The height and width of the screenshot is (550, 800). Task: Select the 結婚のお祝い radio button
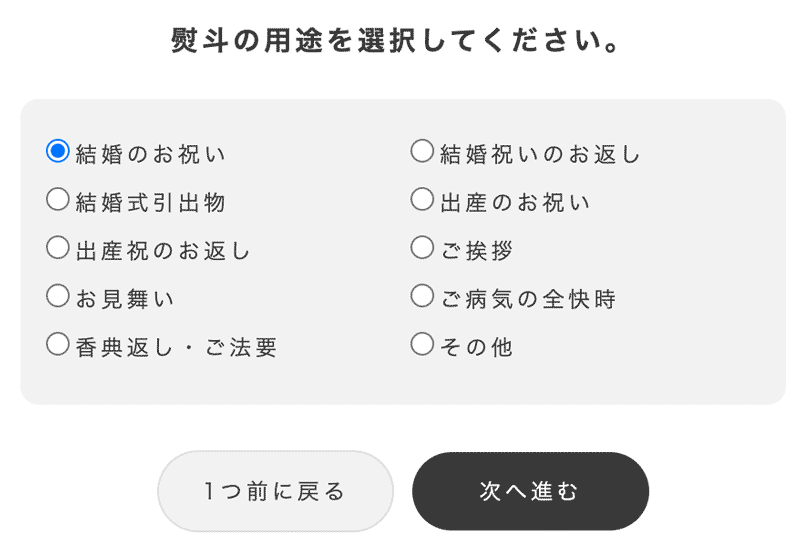click(x=58, y=152)
